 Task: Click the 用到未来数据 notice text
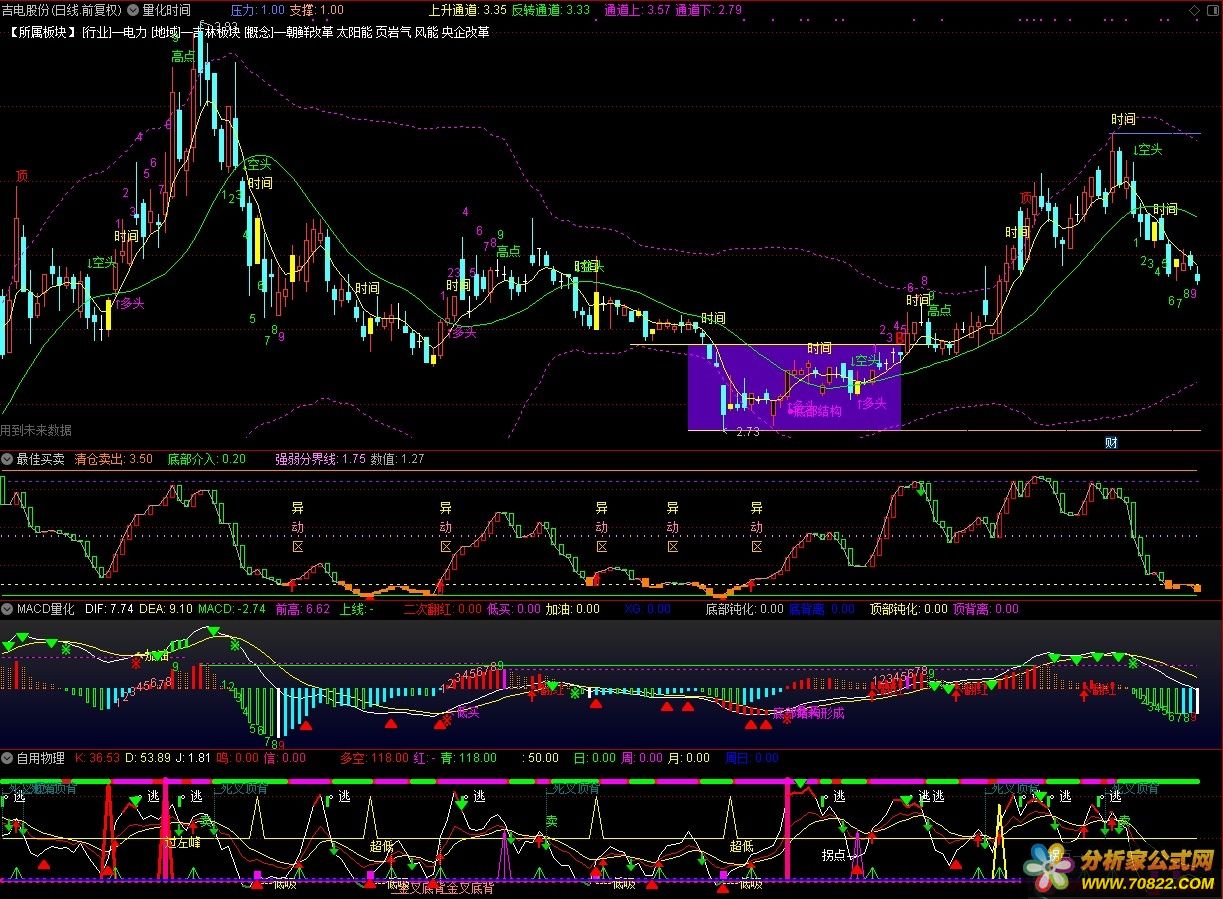click(36, 430)
